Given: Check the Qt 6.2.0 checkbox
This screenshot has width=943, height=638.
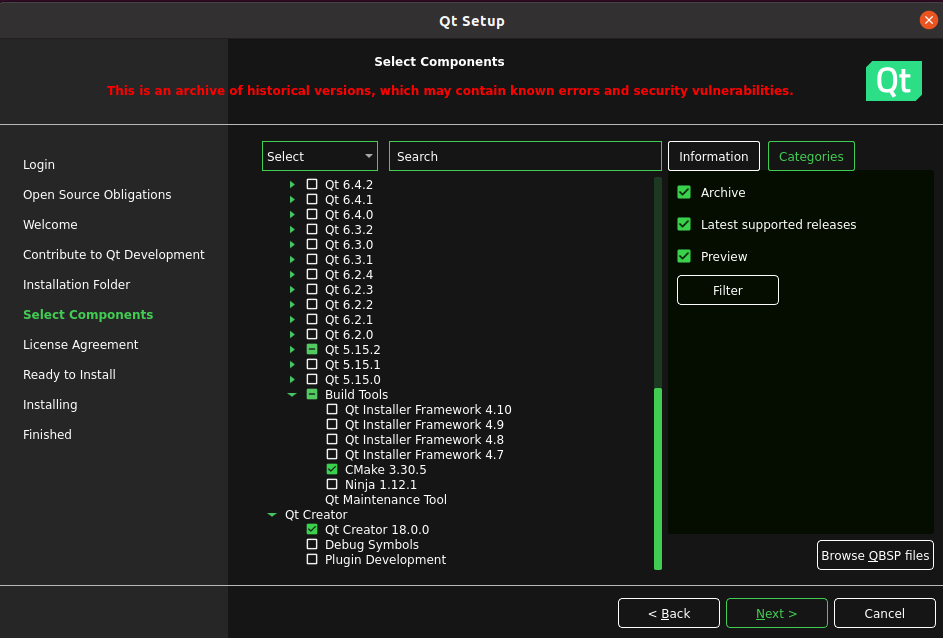Looking at the screenshot, I should (x=312, y=334).
